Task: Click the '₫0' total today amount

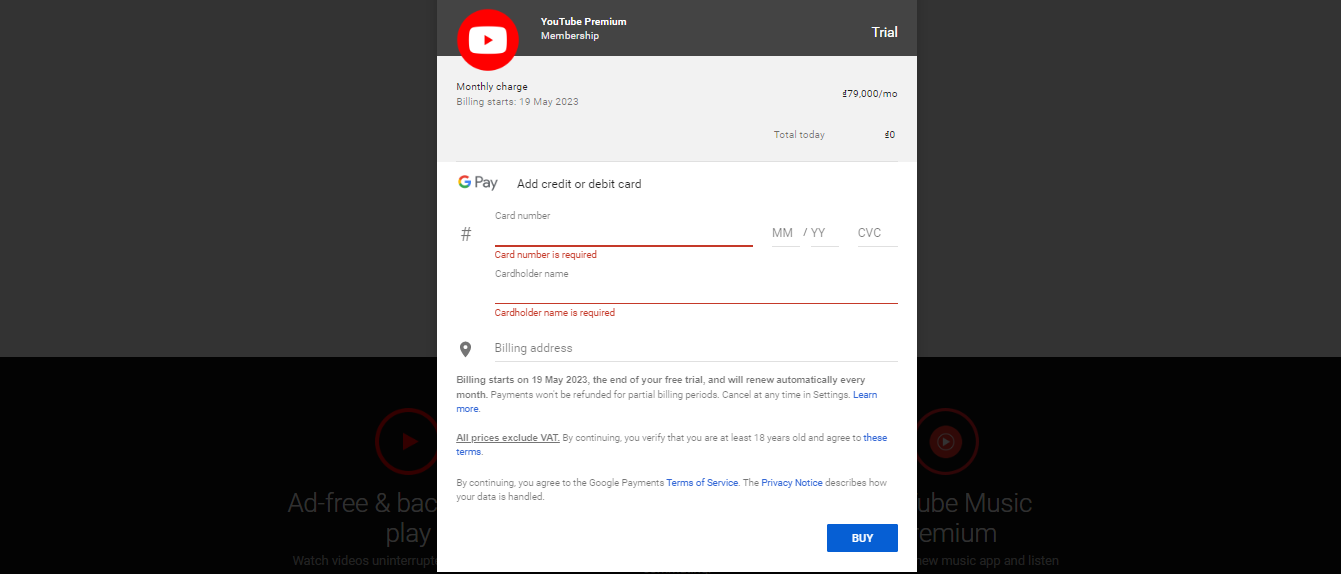Action: (890, 135)
